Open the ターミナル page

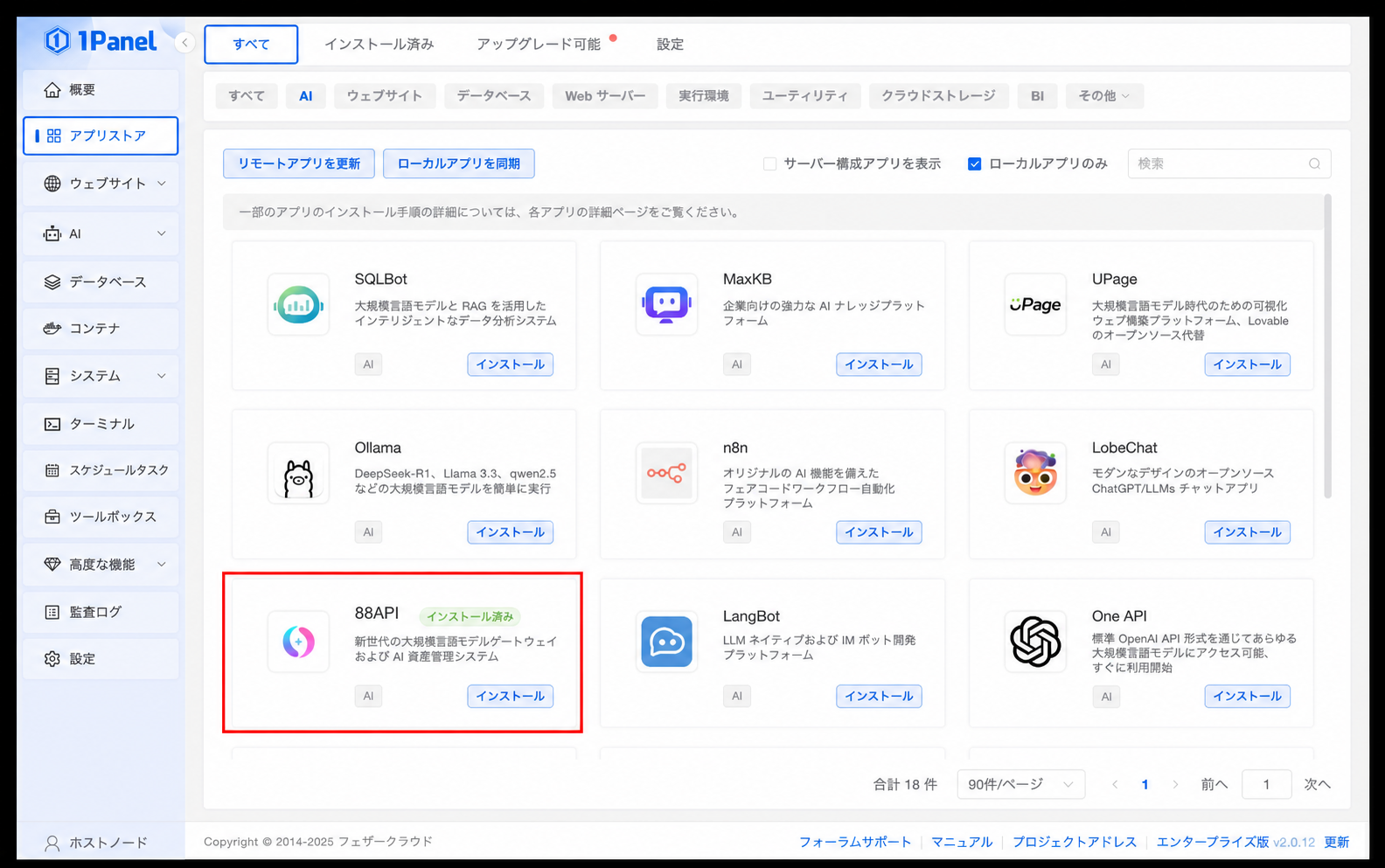(101, 424)
